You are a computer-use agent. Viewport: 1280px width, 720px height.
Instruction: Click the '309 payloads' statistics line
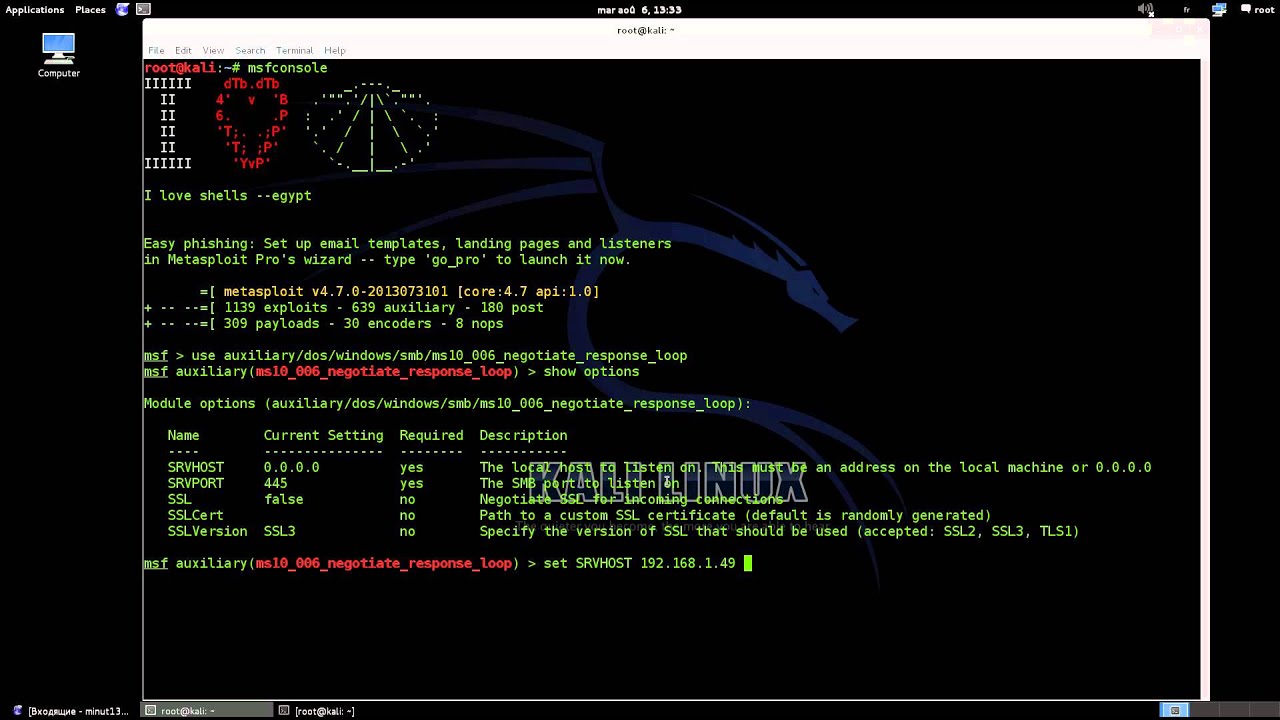[323, 323]
